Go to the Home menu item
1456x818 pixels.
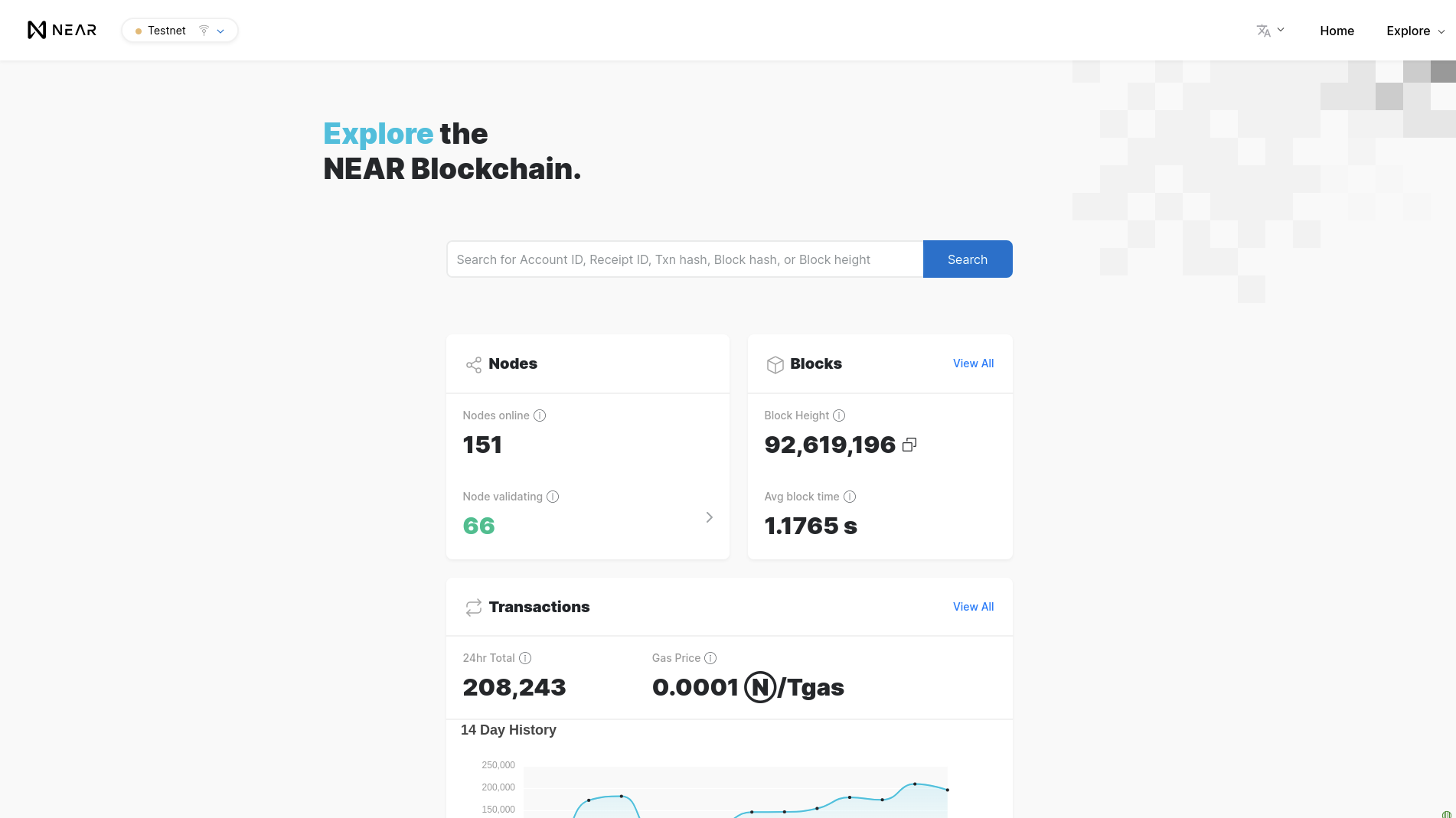pyautogui.click(x=1337, y=31)
